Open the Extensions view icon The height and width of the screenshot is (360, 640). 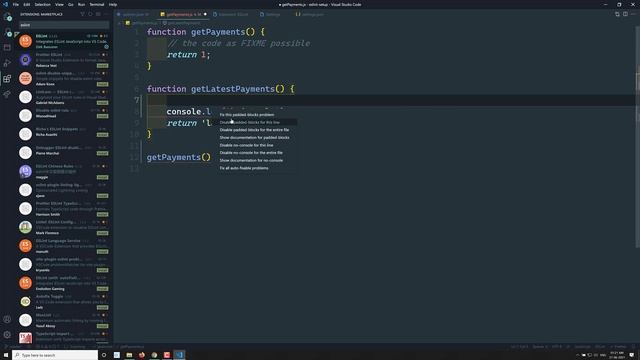pyautogui.click(x=7, y=78)
